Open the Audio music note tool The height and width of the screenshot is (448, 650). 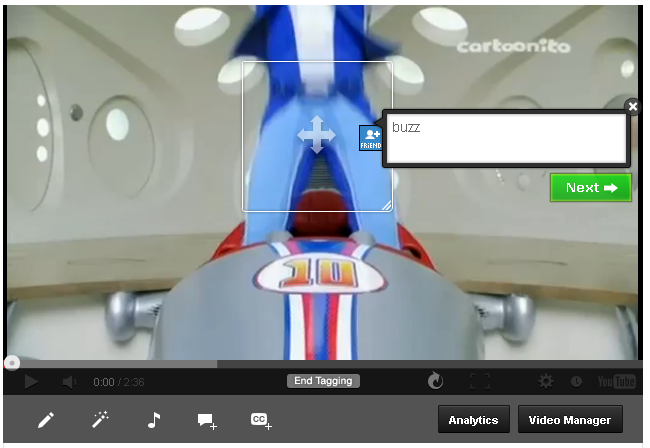pos(153,421)
